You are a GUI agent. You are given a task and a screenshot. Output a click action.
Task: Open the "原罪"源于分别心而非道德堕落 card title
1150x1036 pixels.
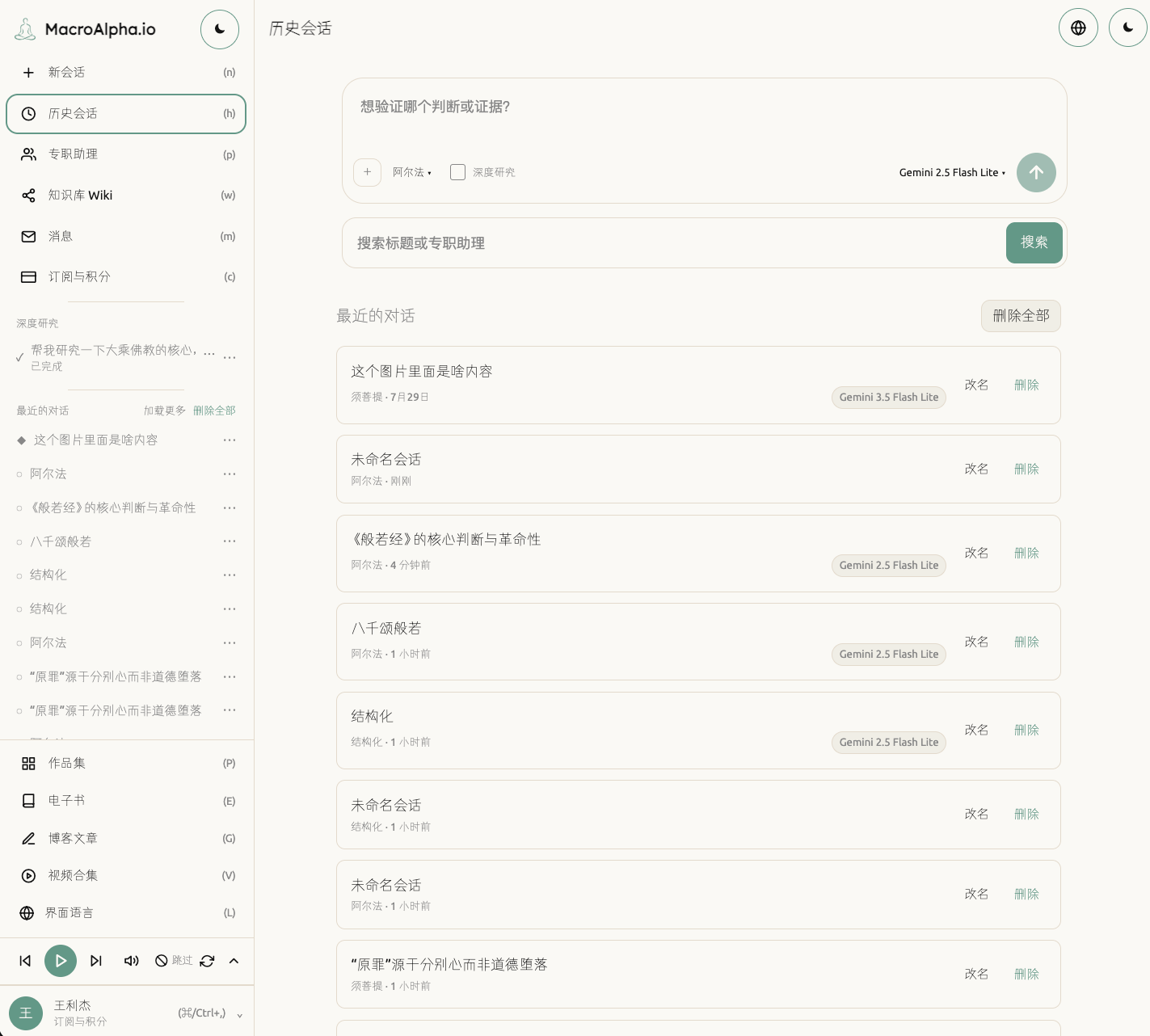click(449, 965)
